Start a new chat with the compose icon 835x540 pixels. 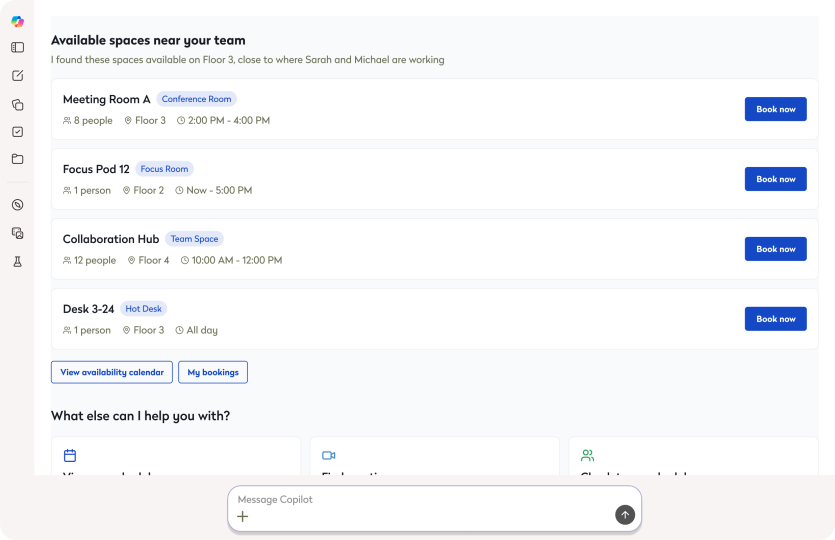(17, 76)
